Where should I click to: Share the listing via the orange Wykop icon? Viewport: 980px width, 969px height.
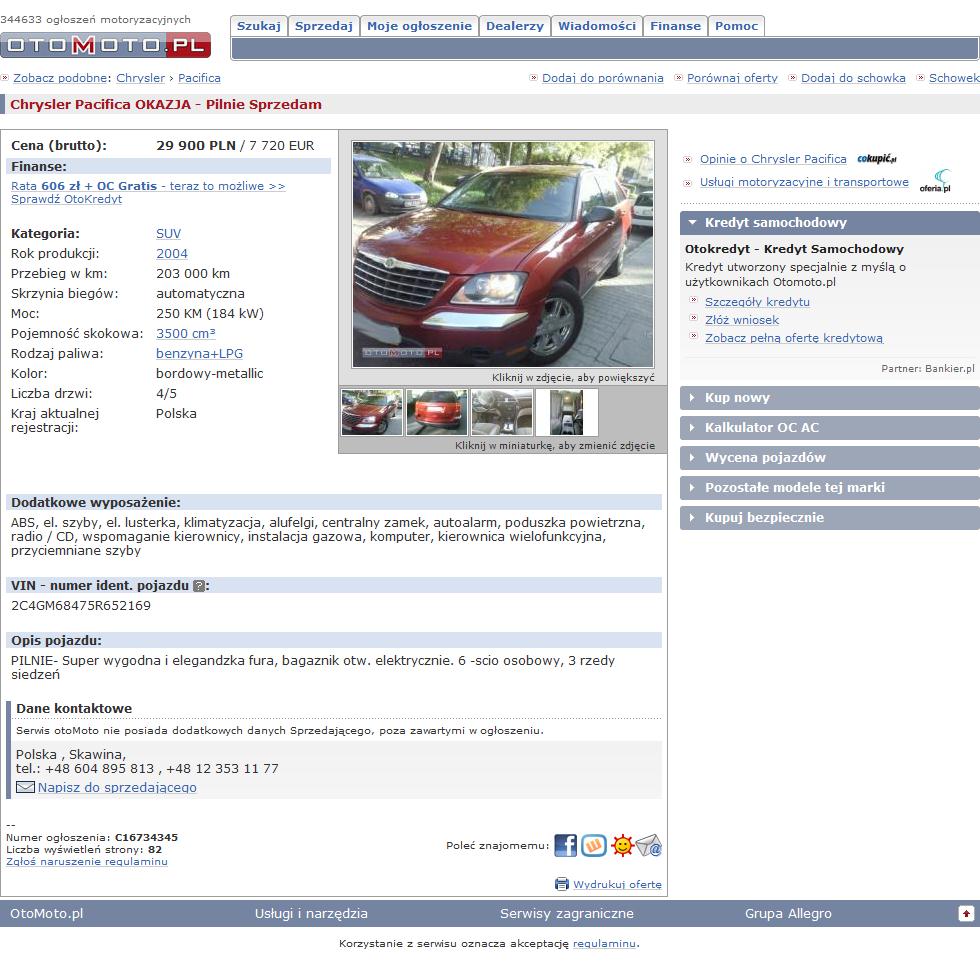pos(594,845)
